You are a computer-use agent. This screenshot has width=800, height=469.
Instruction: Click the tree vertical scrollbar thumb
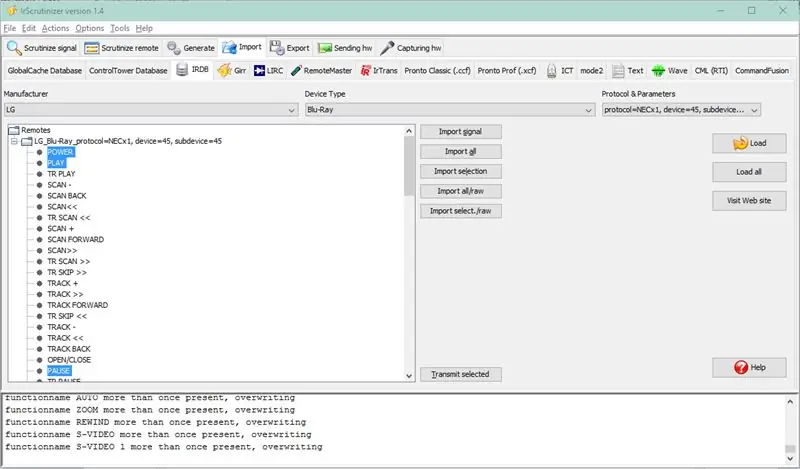tap(409, 166)
